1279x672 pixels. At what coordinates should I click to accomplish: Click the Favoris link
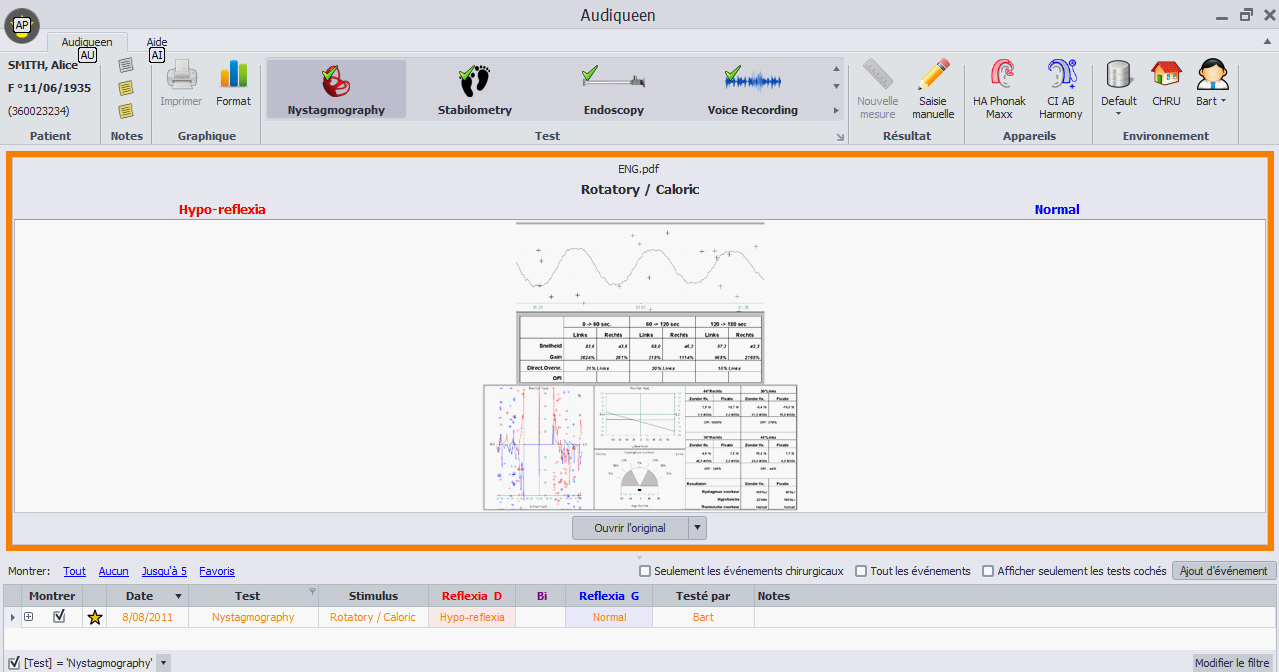[216, 570]
